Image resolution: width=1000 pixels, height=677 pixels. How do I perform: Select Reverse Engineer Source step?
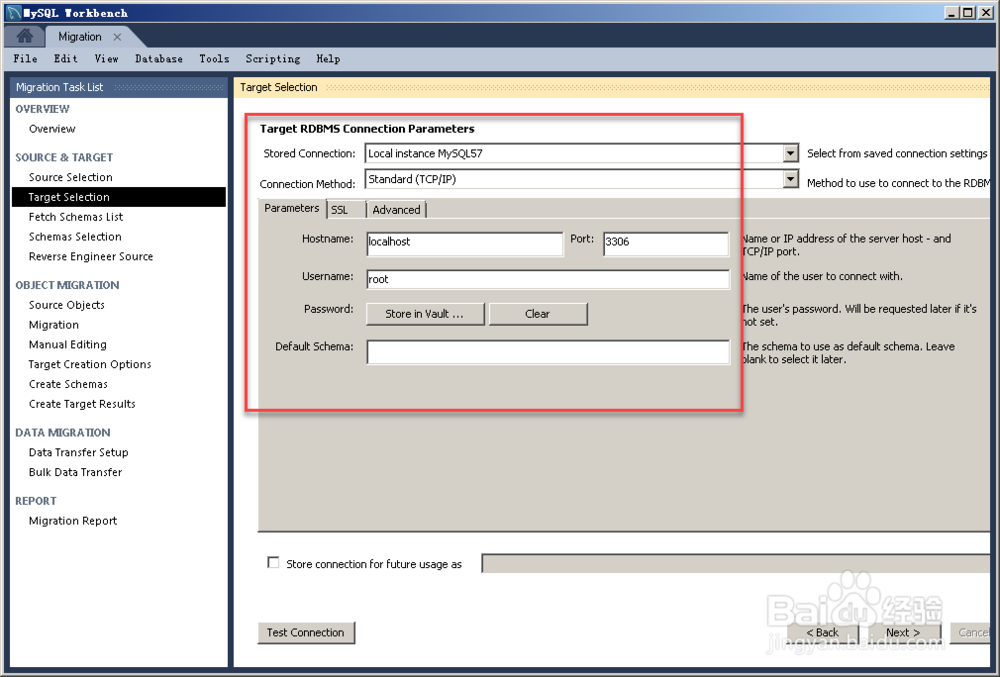(91, 256)
